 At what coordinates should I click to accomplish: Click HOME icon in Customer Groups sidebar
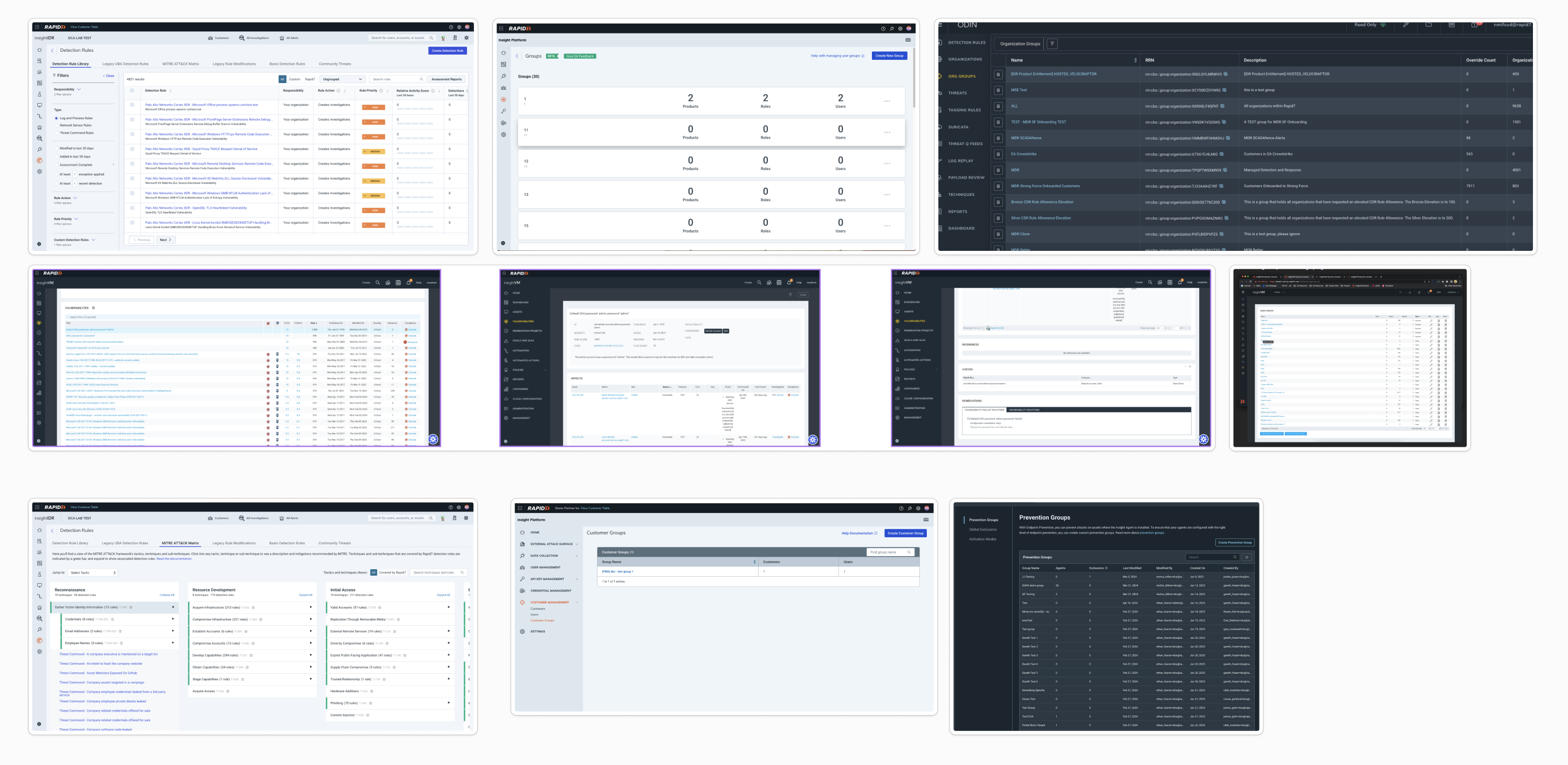522,532
